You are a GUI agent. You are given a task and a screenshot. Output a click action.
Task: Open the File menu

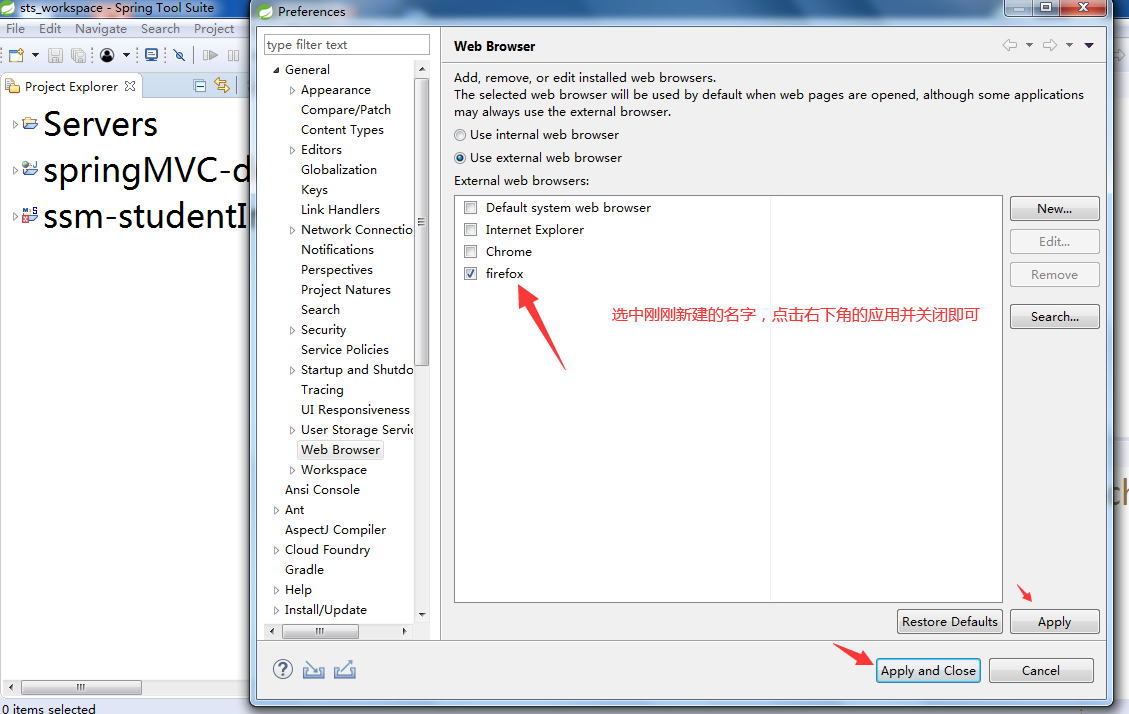click(15, 29)
